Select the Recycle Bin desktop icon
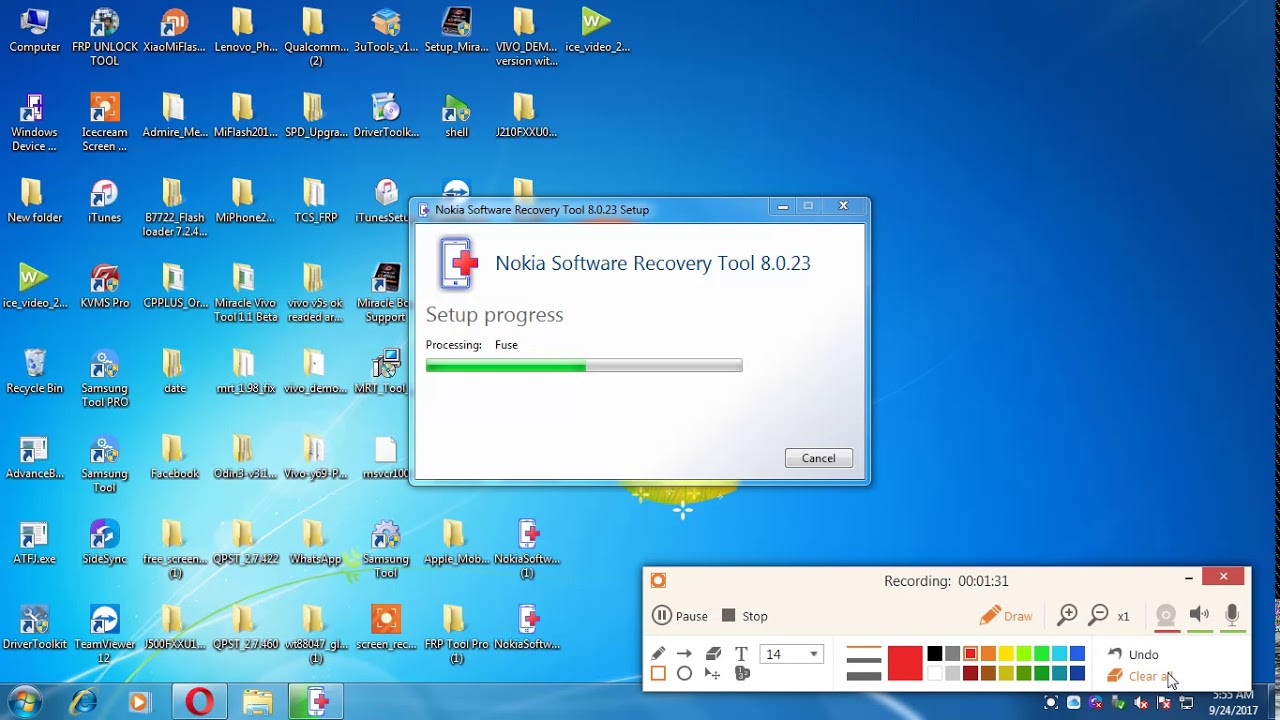Image resolution: width=1280 pixels, height=720 pixels. coord(35,371)
